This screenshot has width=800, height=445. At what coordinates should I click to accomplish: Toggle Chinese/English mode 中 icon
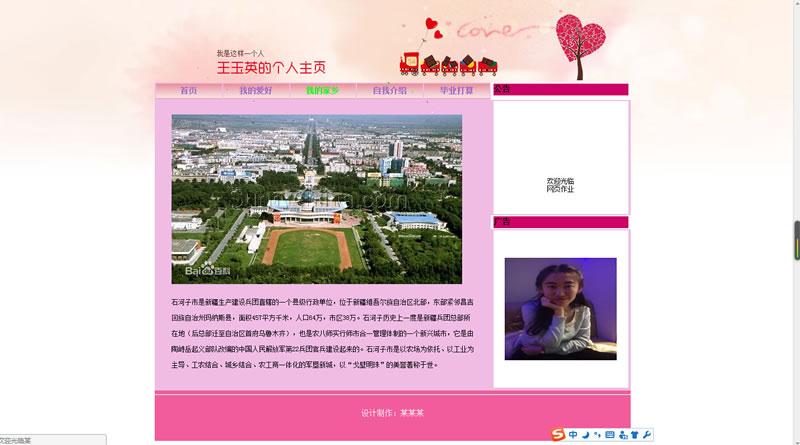(573, 434)
